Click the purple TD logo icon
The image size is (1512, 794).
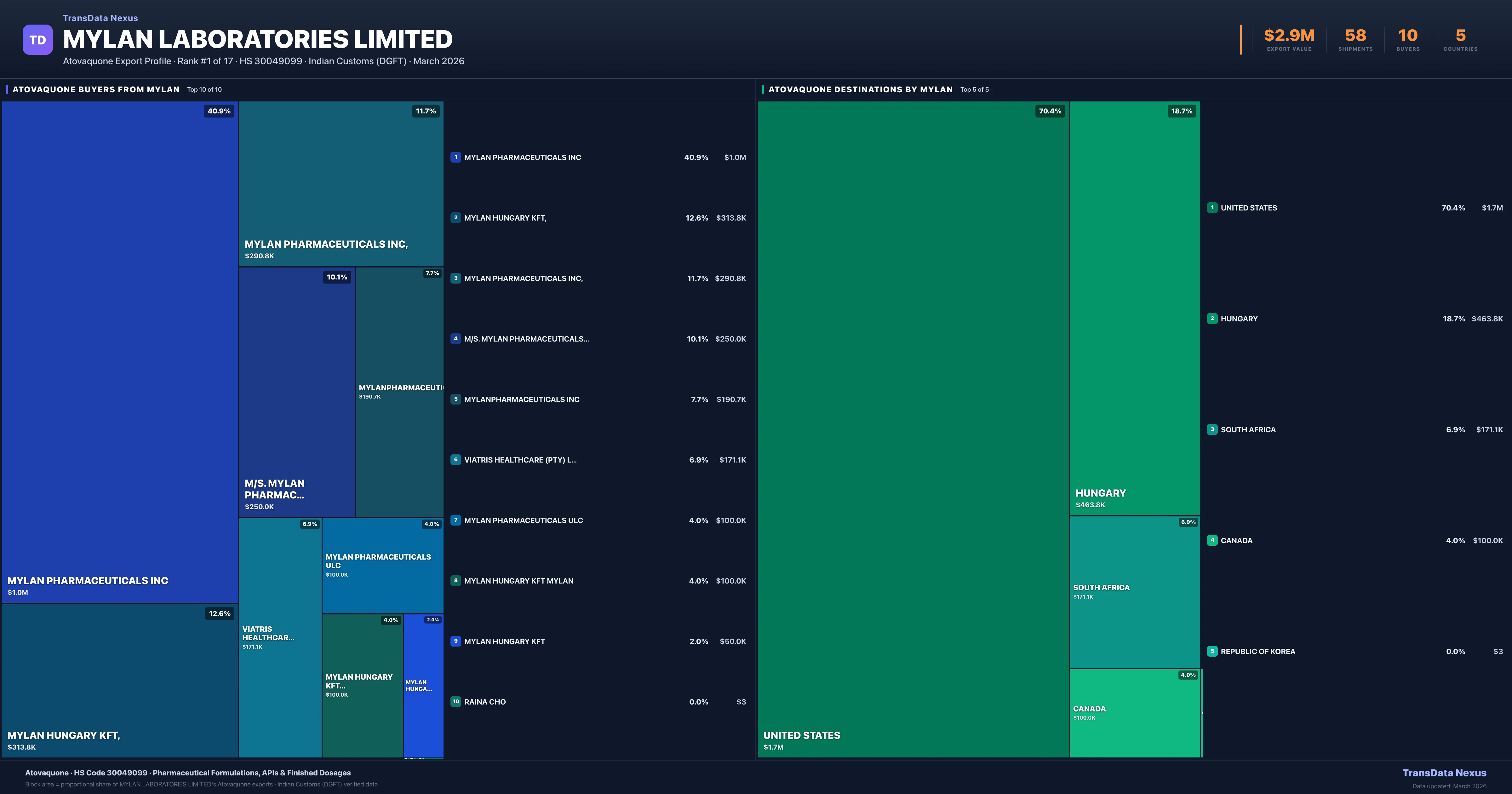37,40
